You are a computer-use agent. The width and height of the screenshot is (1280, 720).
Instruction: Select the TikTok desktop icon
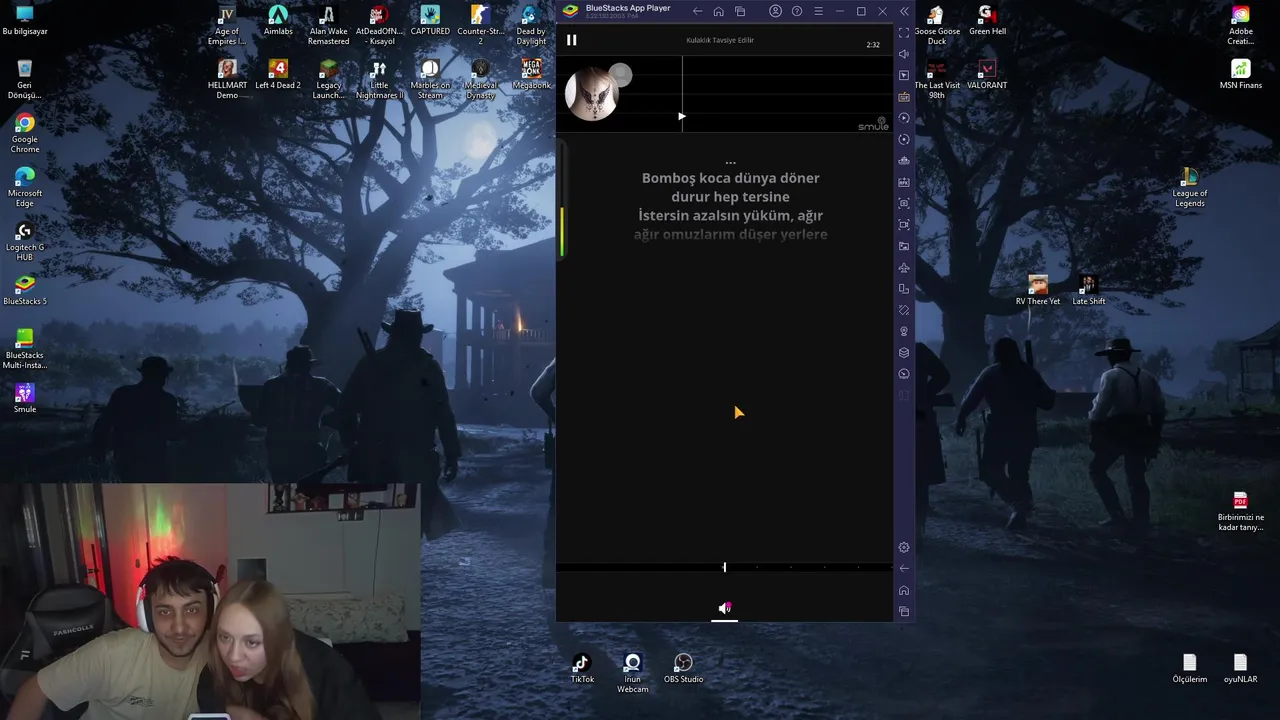pos(582,668)
